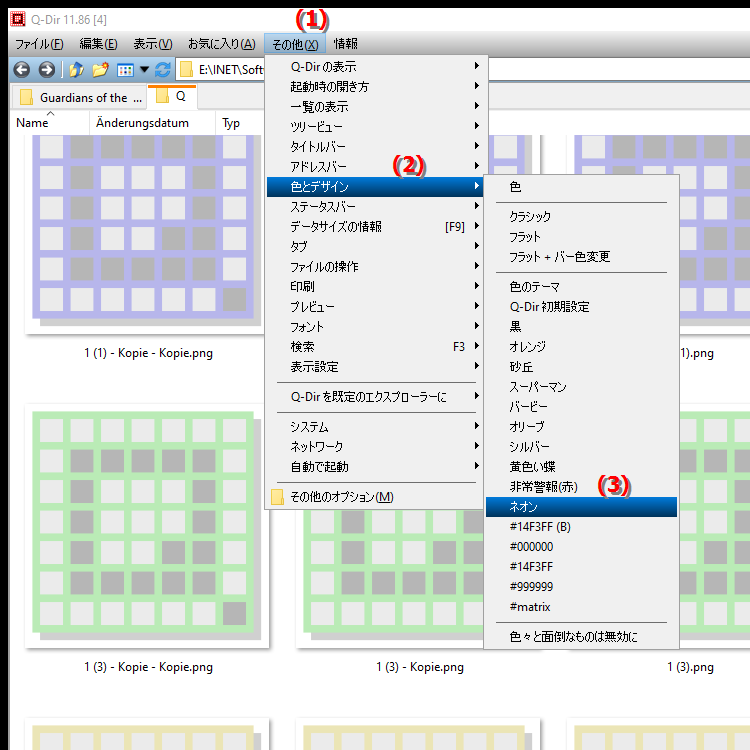The image size is (750, 750).
Task: Expand タイトルバー submenu
Action: tap(375, 146)
